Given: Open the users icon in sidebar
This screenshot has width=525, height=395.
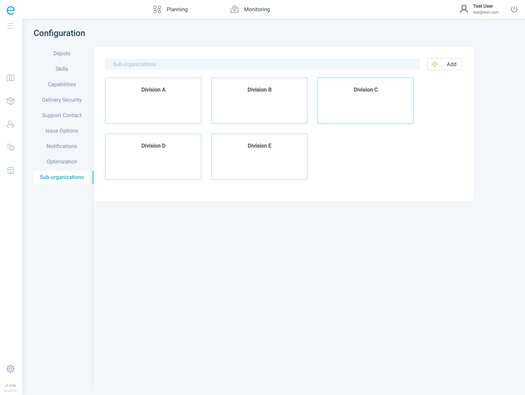Looking at the screenshot, I should click(11, 124).
